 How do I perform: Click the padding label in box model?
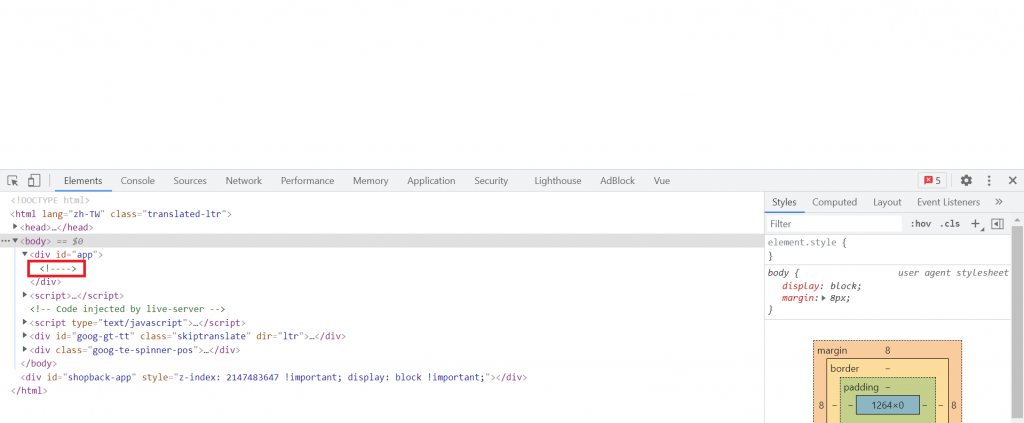pos(861,387)
